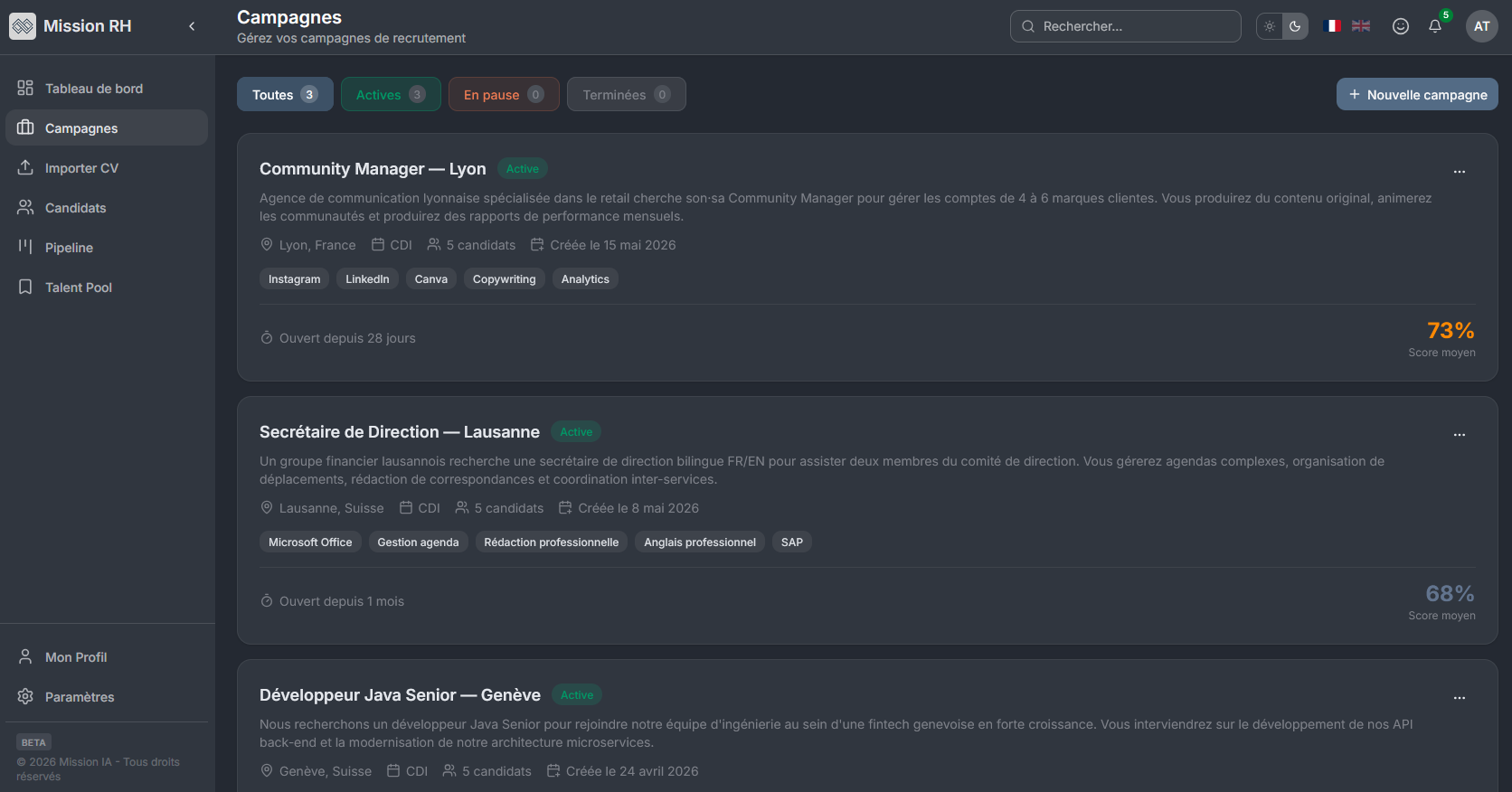
Task: Click the SAP skill tag
Action: pos(792,542)
